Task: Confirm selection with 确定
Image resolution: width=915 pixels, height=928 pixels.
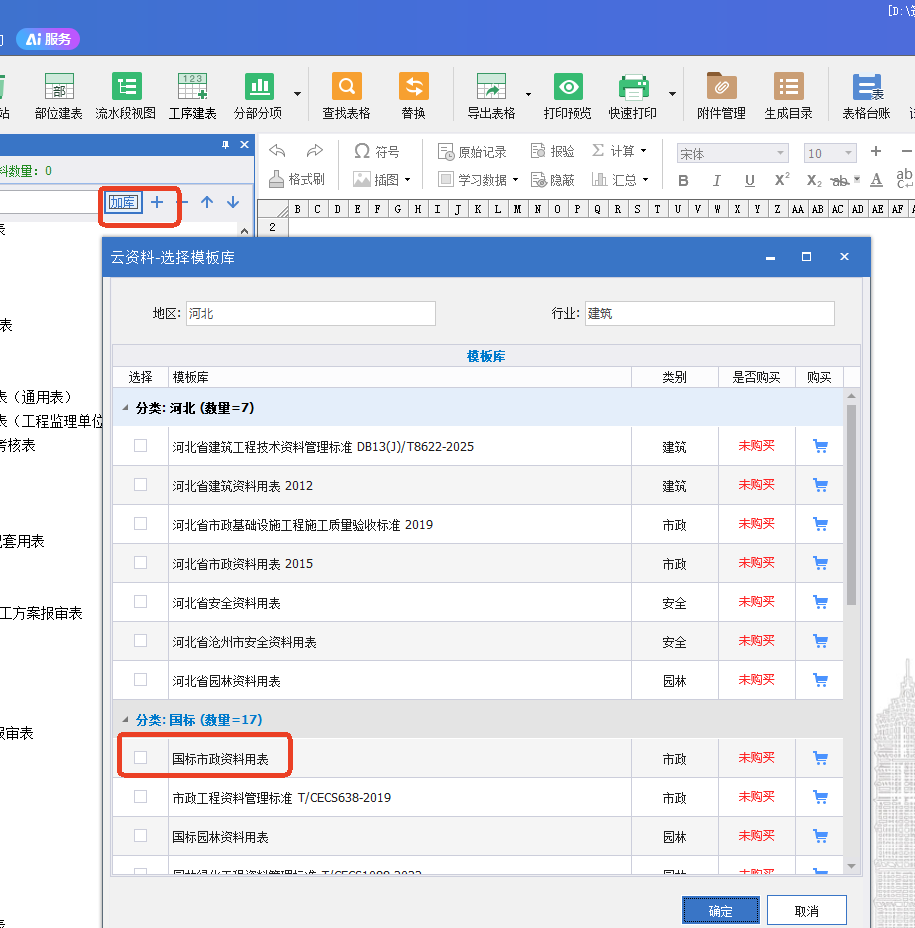Action: click(720, 911)
